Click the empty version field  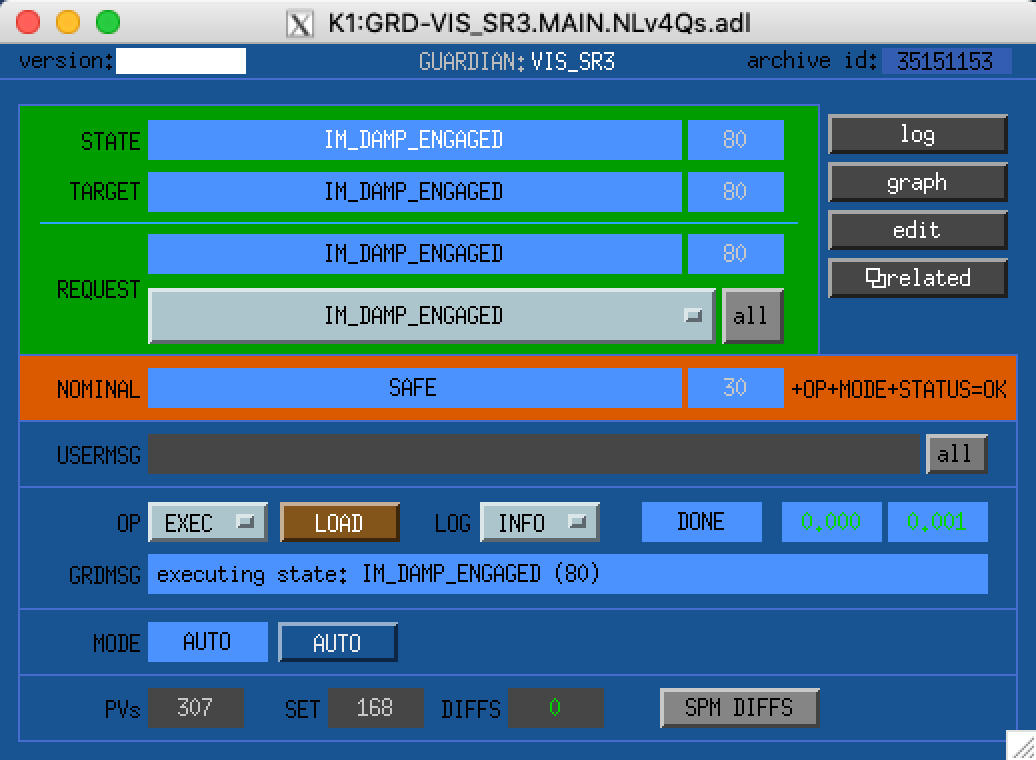(x=181, y=61)
